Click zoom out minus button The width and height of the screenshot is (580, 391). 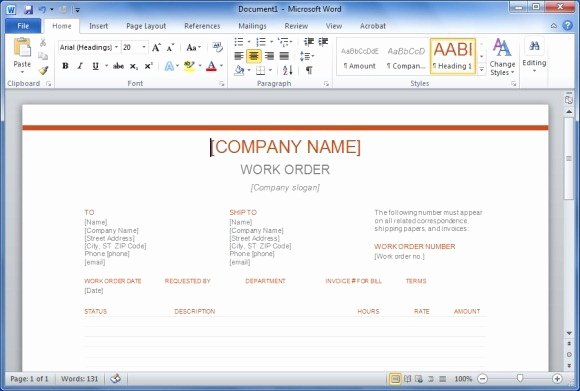point(482,378)
